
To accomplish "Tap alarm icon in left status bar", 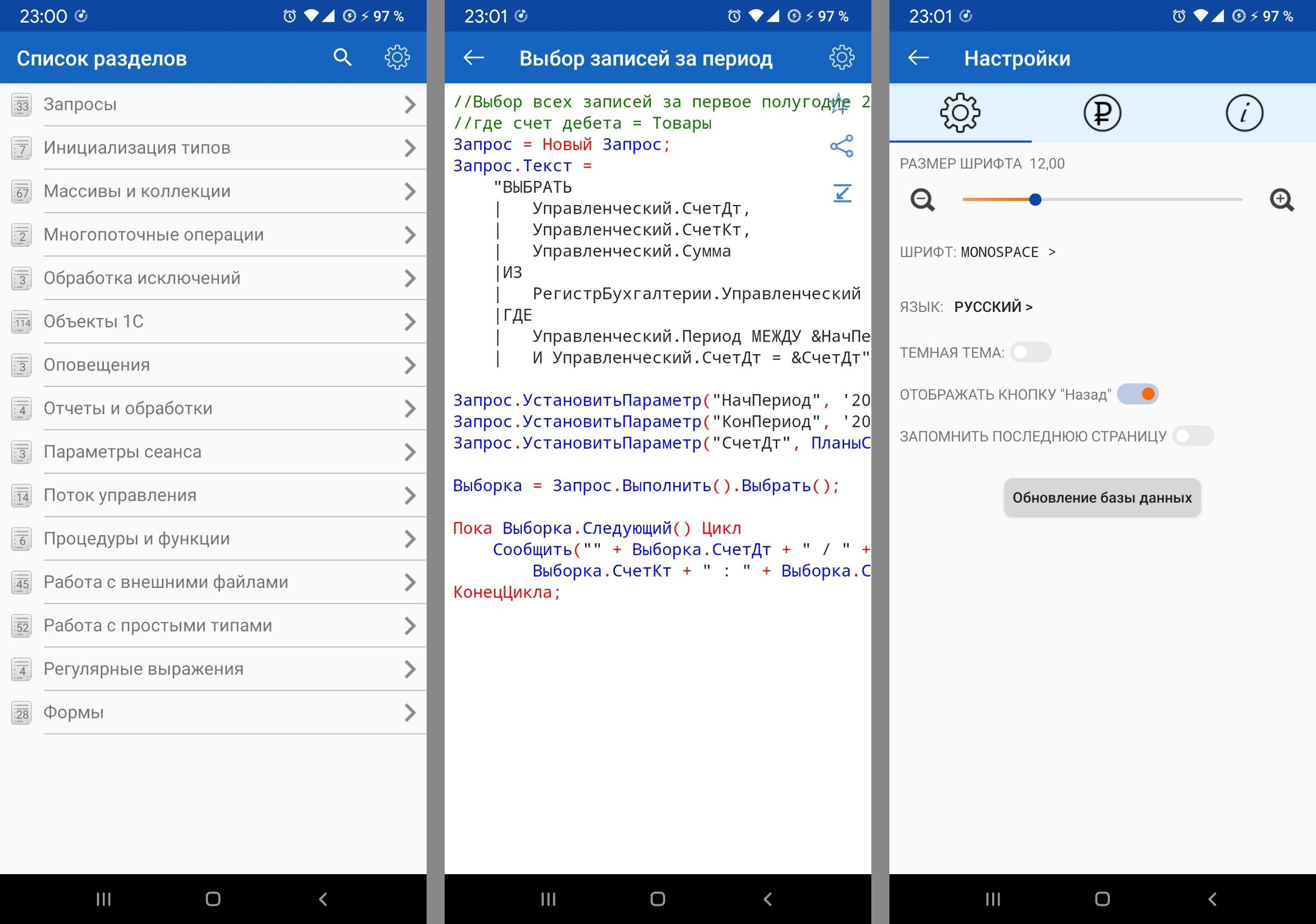I will click(x=289, y=16).
